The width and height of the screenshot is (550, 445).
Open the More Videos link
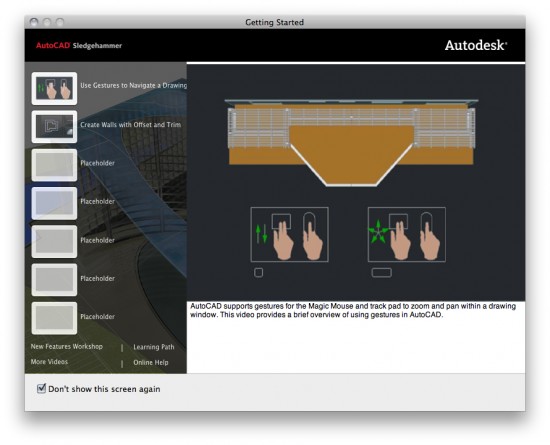click(49, 362)
